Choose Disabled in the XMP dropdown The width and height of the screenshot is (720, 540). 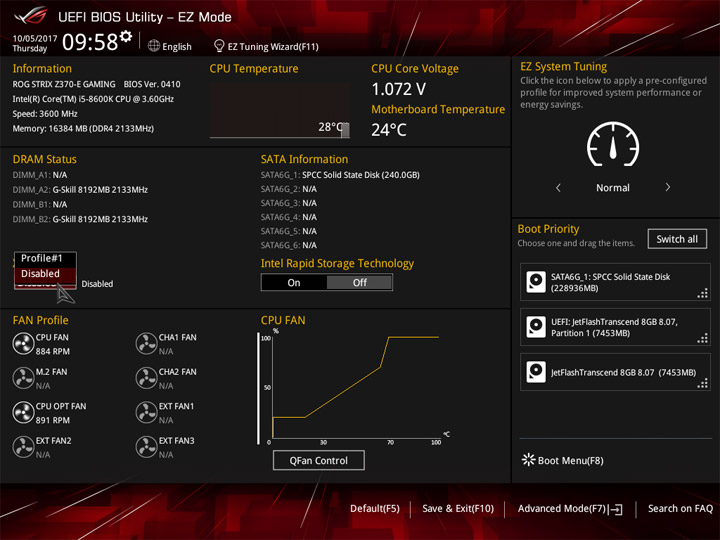pos(45,274)
